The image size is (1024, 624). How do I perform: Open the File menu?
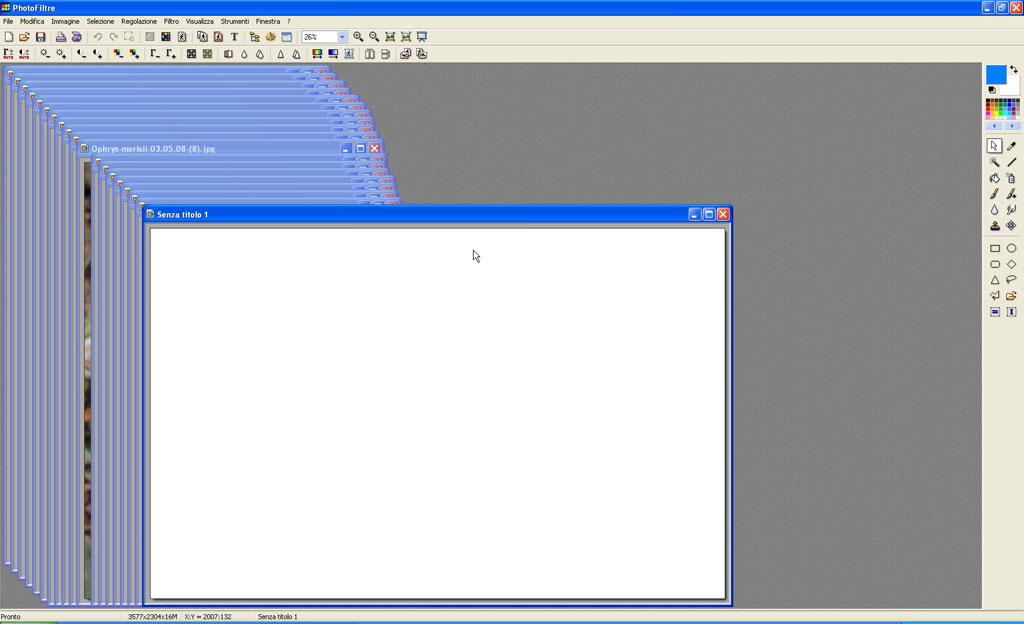[8, 22]
